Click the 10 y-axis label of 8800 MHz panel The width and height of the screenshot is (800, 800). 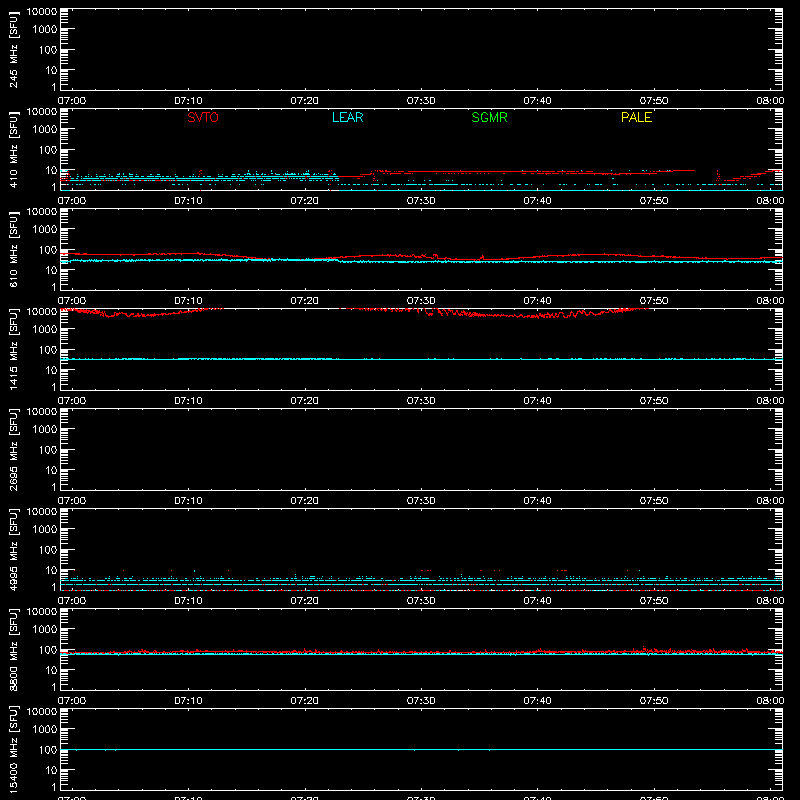(x=52, y=670)
